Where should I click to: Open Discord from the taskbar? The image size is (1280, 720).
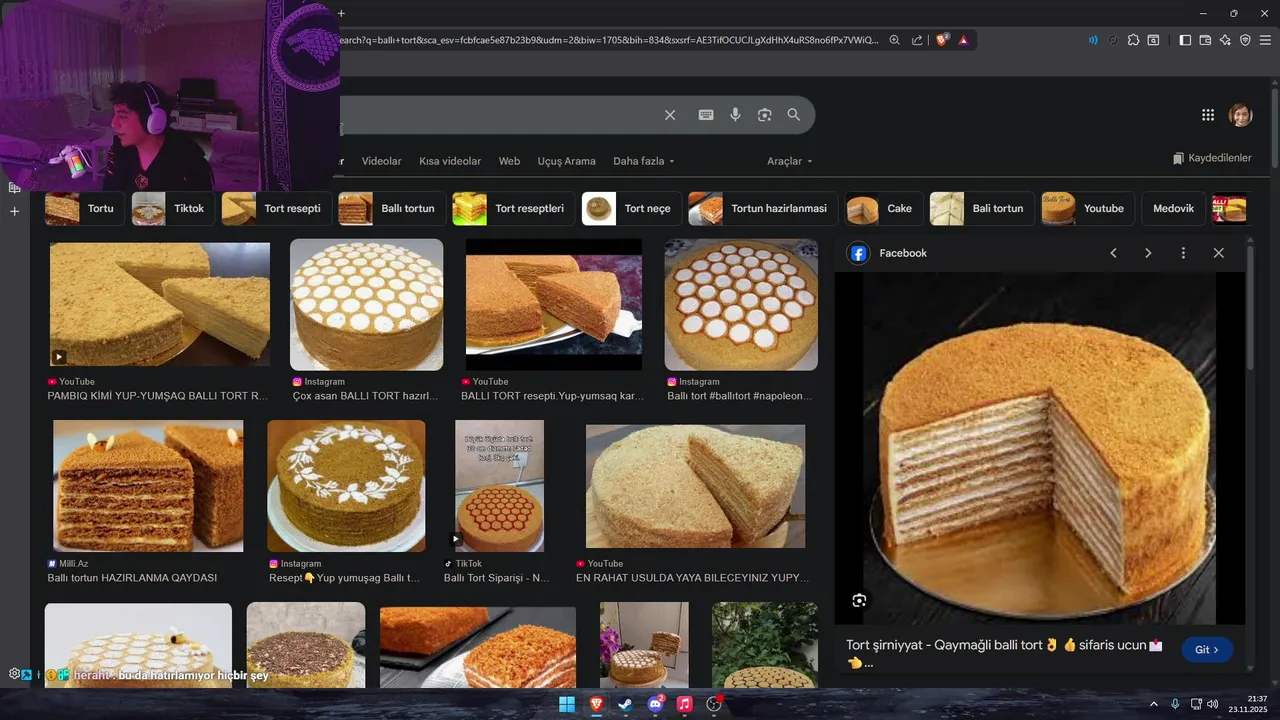pos(655,704)
